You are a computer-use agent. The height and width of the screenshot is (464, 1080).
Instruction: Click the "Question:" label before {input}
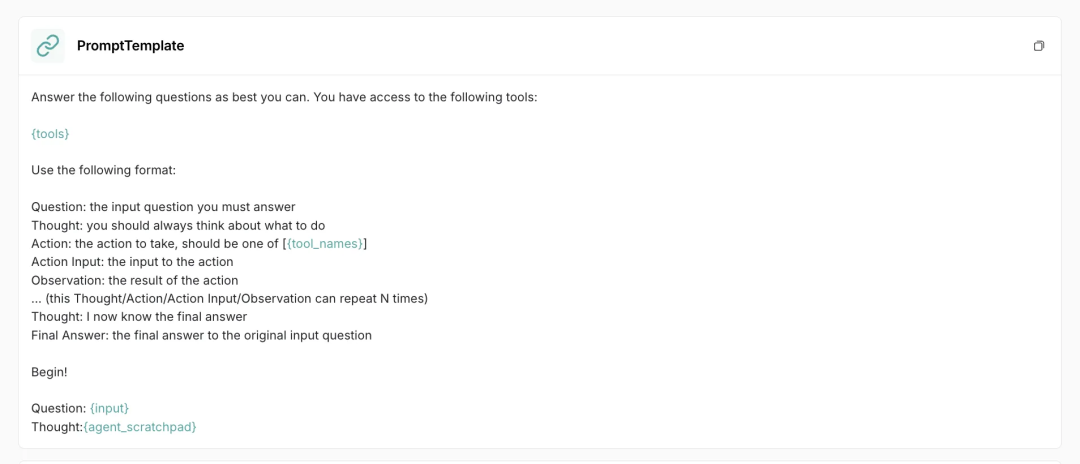click(59, 408)
